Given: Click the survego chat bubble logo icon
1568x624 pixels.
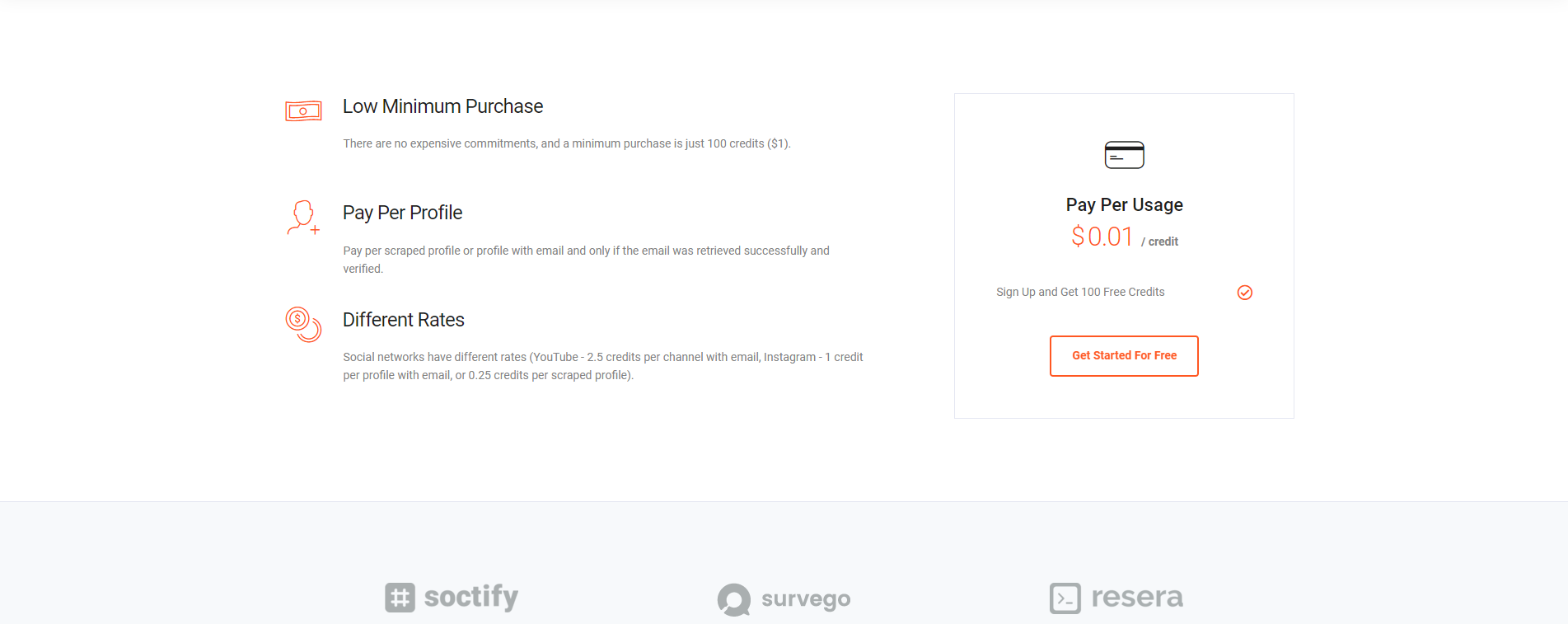Looking at the screenshot, I should (733, 599).
